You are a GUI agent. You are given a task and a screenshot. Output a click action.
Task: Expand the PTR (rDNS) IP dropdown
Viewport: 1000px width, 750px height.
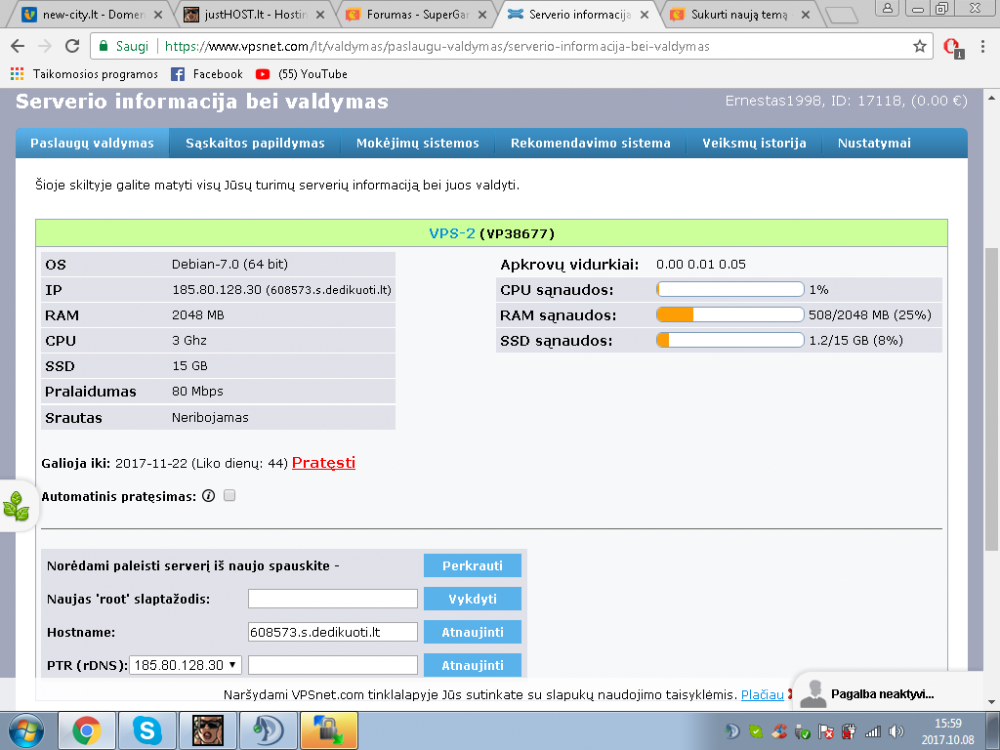click(x=185, y=665)
